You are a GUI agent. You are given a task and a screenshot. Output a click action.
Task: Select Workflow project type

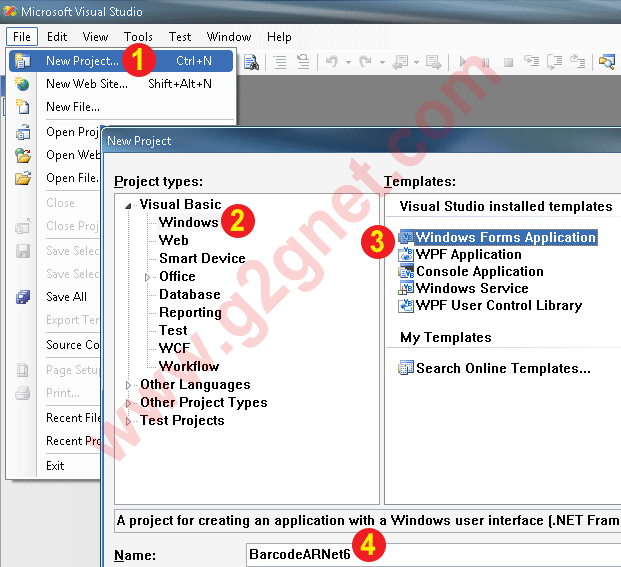(x=189, y=366)
